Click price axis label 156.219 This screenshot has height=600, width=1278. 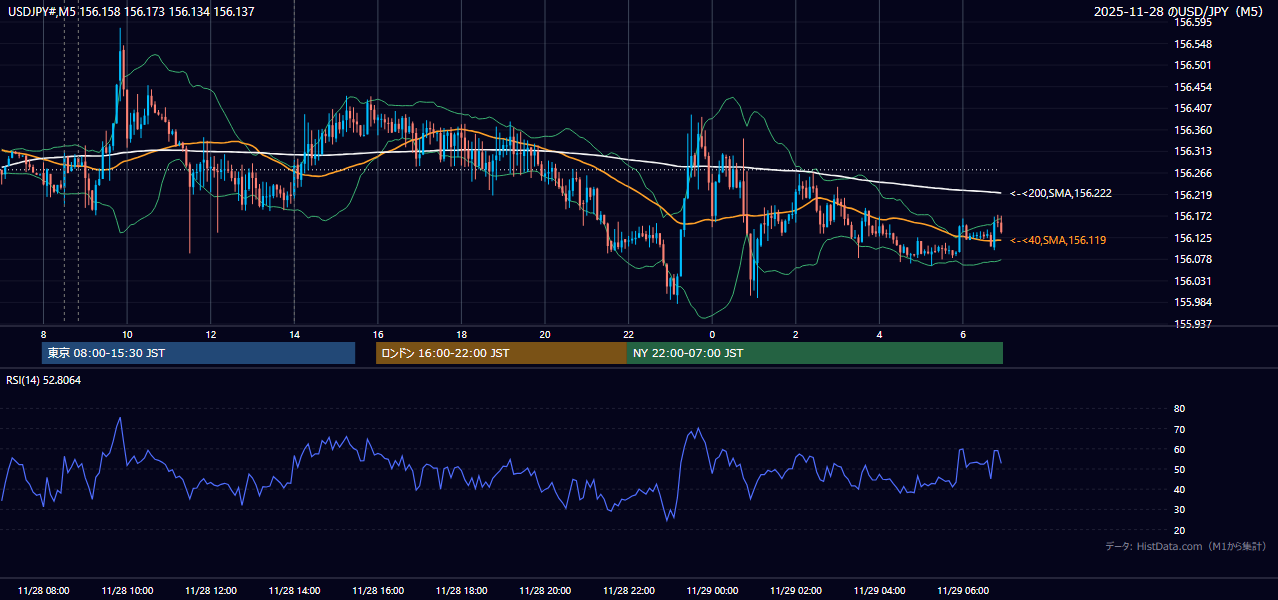(1193, 195)
